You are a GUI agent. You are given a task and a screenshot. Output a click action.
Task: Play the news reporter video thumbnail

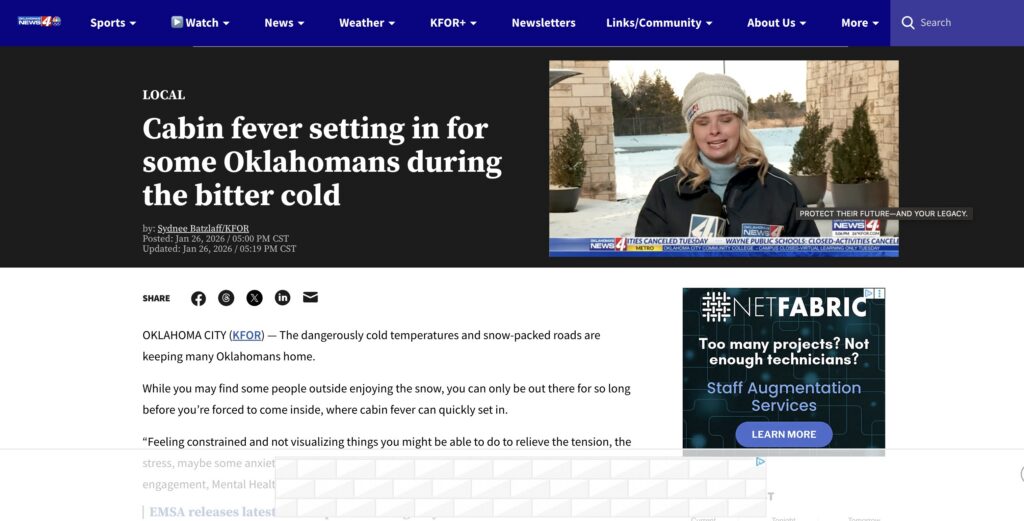point(724,158)
